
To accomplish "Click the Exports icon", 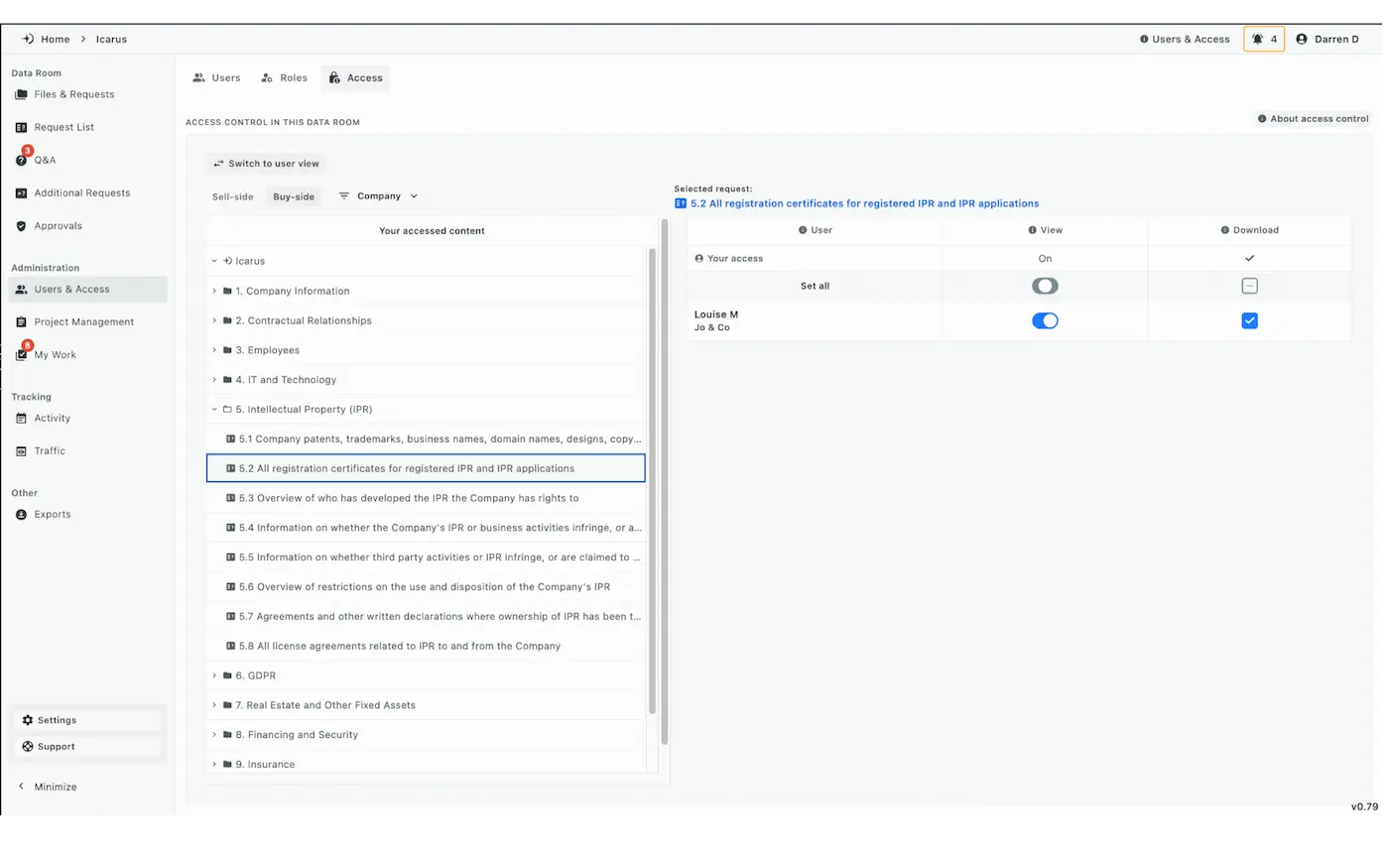I will [21, 515].
